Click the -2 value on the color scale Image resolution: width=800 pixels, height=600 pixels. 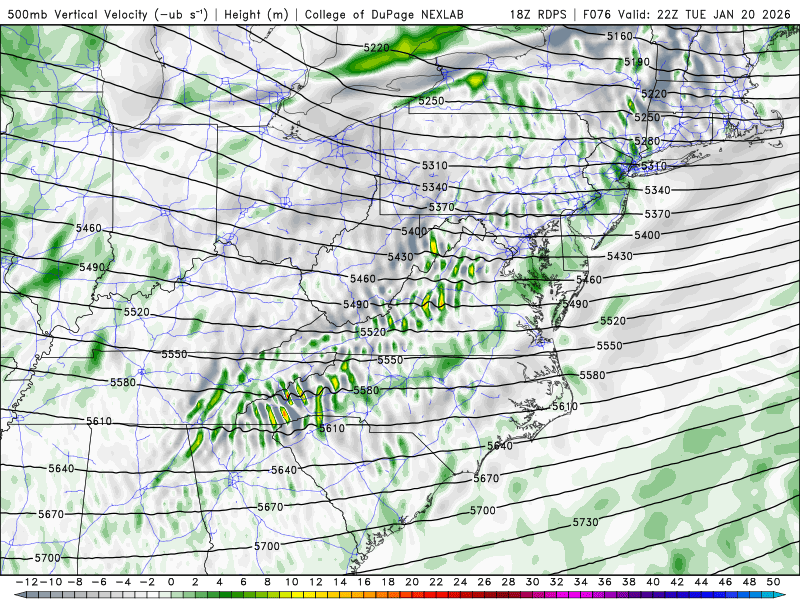[147, 582]
